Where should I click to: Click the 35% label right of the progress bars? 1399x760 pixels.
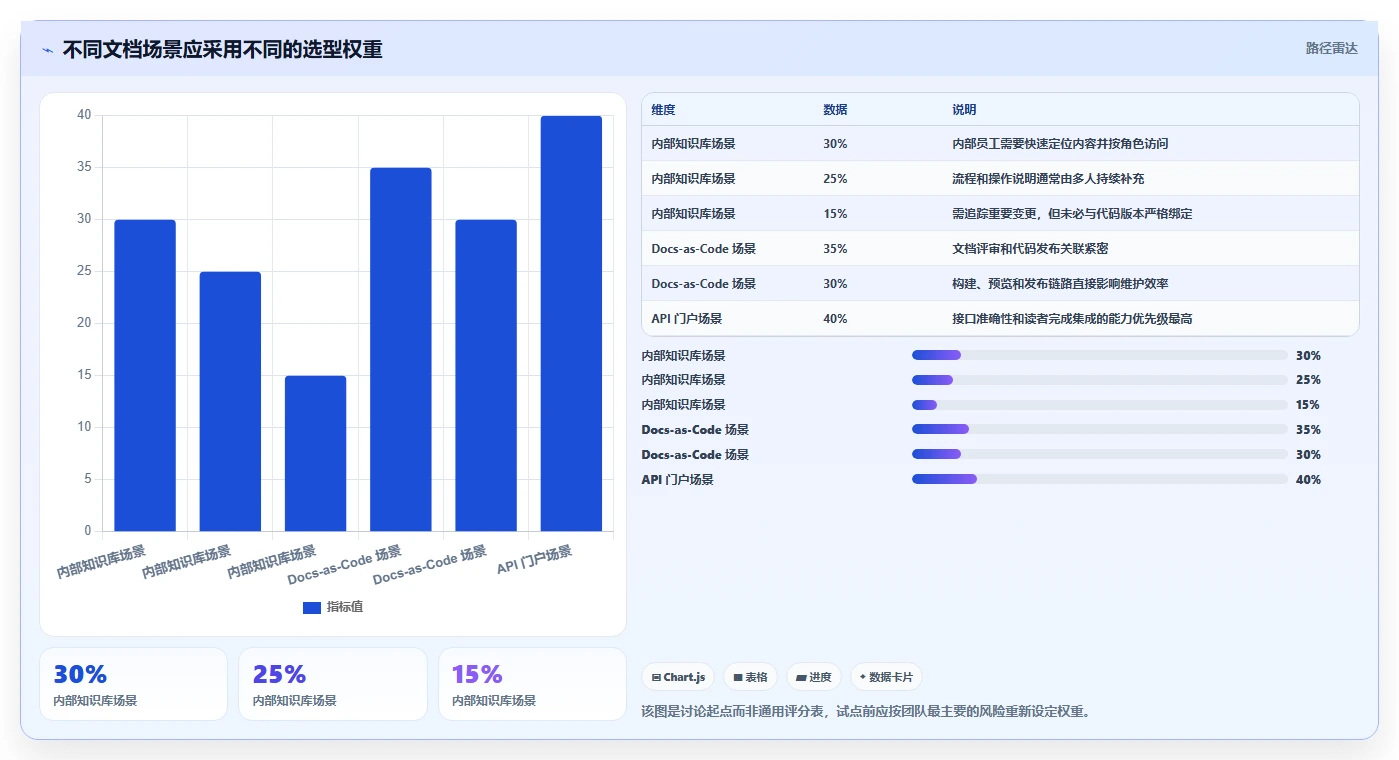tap(1308, 429)
